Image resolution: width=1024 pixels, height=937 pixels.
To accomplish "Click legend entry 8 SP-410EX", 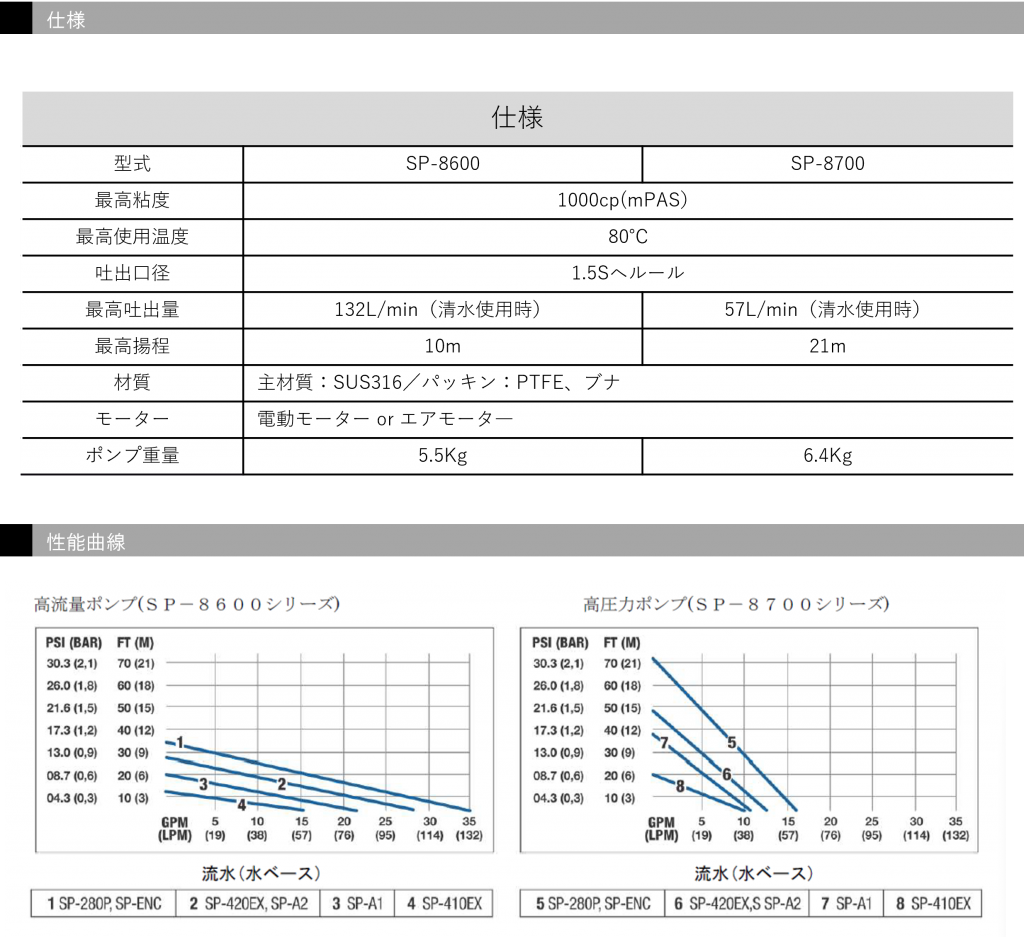I will pos(933,904).
